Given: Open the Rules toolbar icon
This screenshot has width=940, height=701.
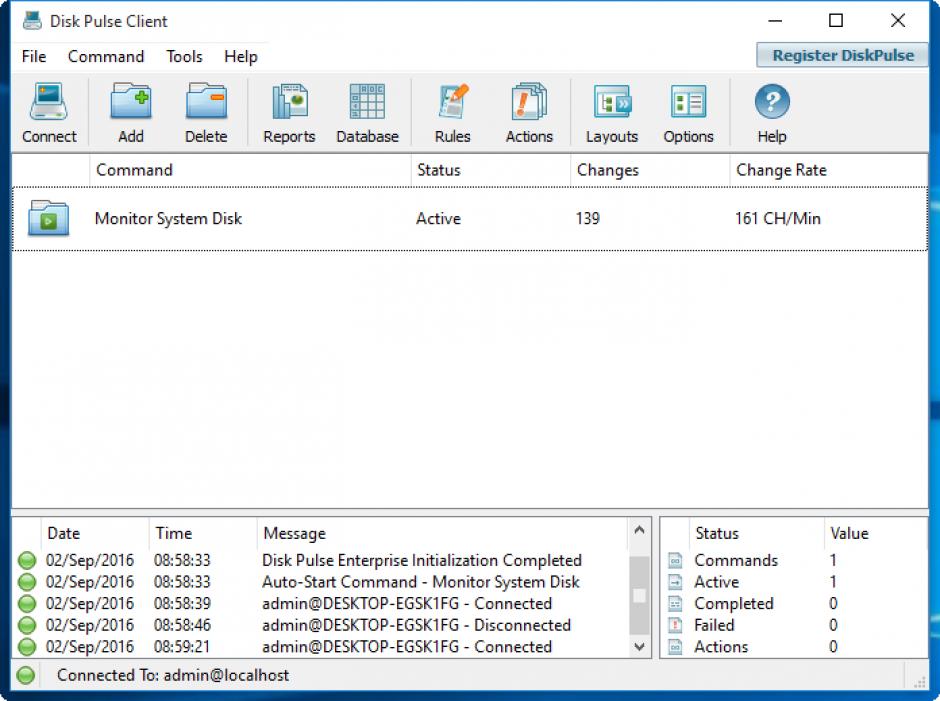Looking at the screenshot, I should pos(453,102).
